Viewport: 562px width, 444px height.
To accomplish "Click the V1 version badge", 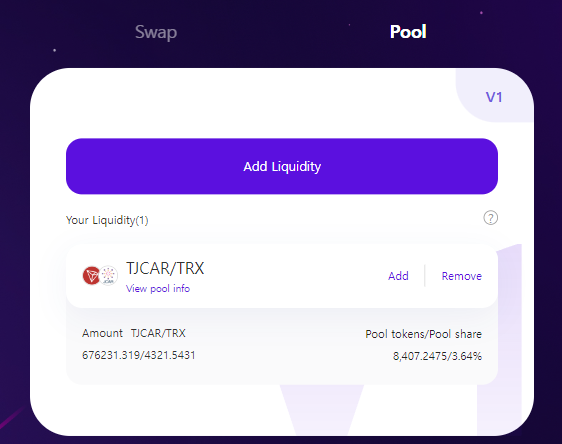I will [494, 97].
